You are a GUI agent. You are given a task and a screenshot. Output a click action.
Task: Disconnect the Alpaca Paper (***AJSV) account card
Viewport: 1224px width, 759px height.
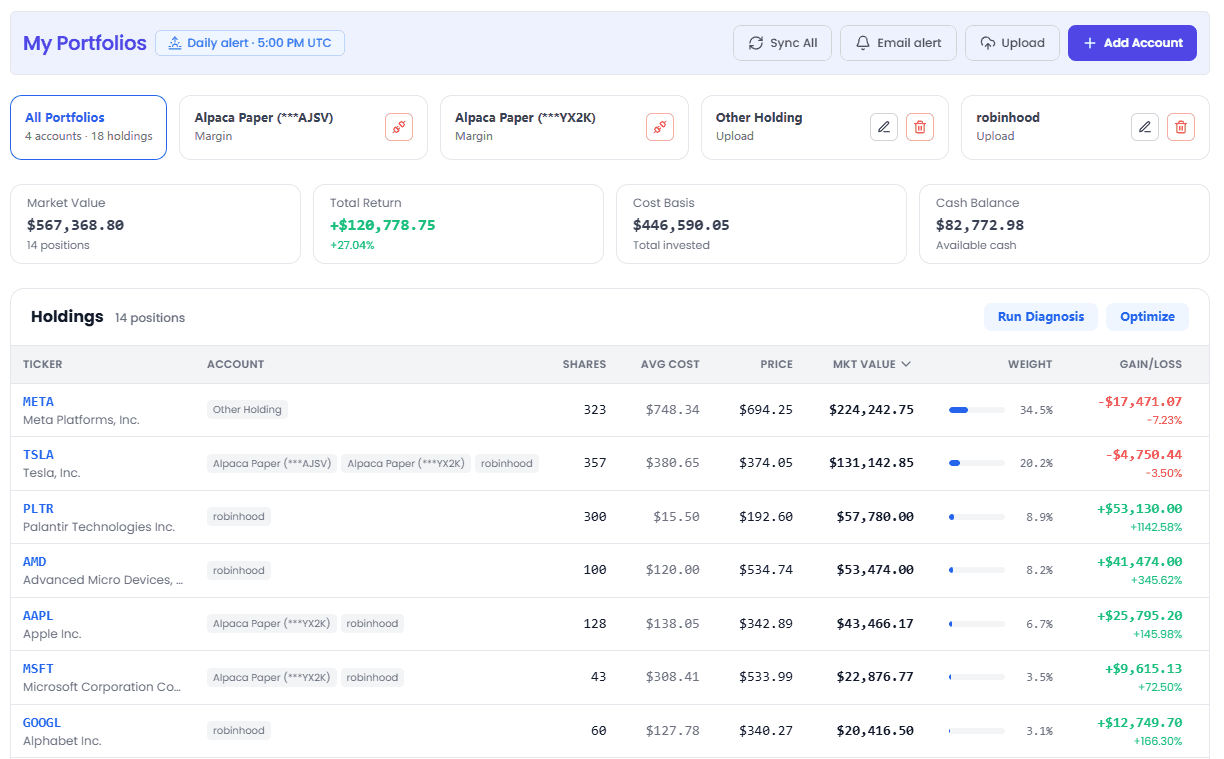[x=399, y=127]
